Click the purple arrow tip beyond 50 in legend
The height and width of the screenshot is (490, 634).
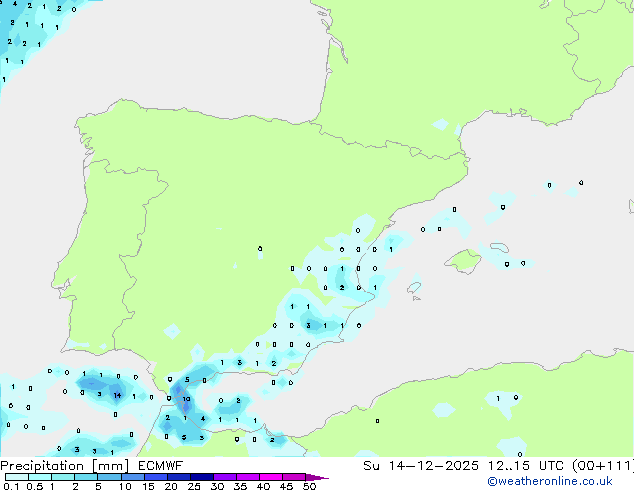point(317,477)
